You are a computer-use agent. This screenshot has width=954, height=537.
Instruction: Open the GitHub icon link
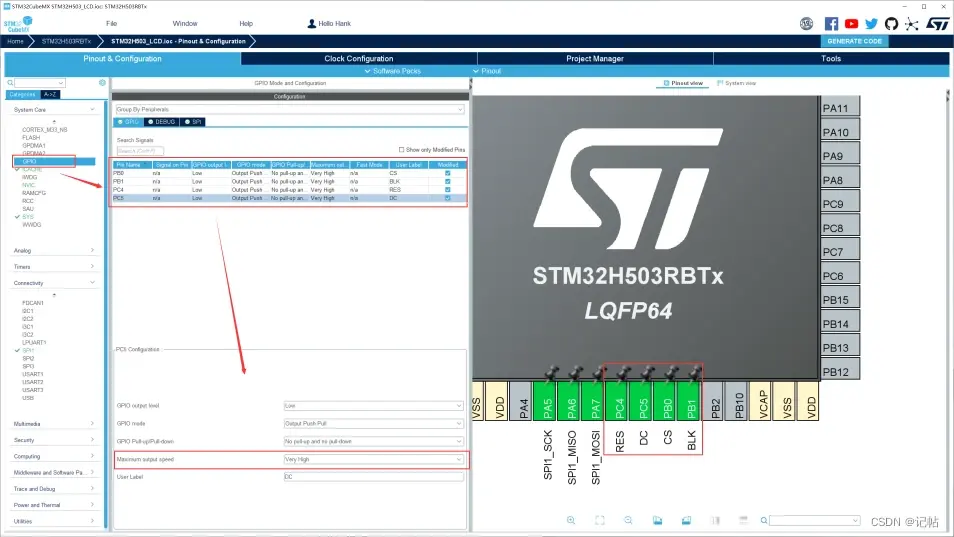point(891,24)
